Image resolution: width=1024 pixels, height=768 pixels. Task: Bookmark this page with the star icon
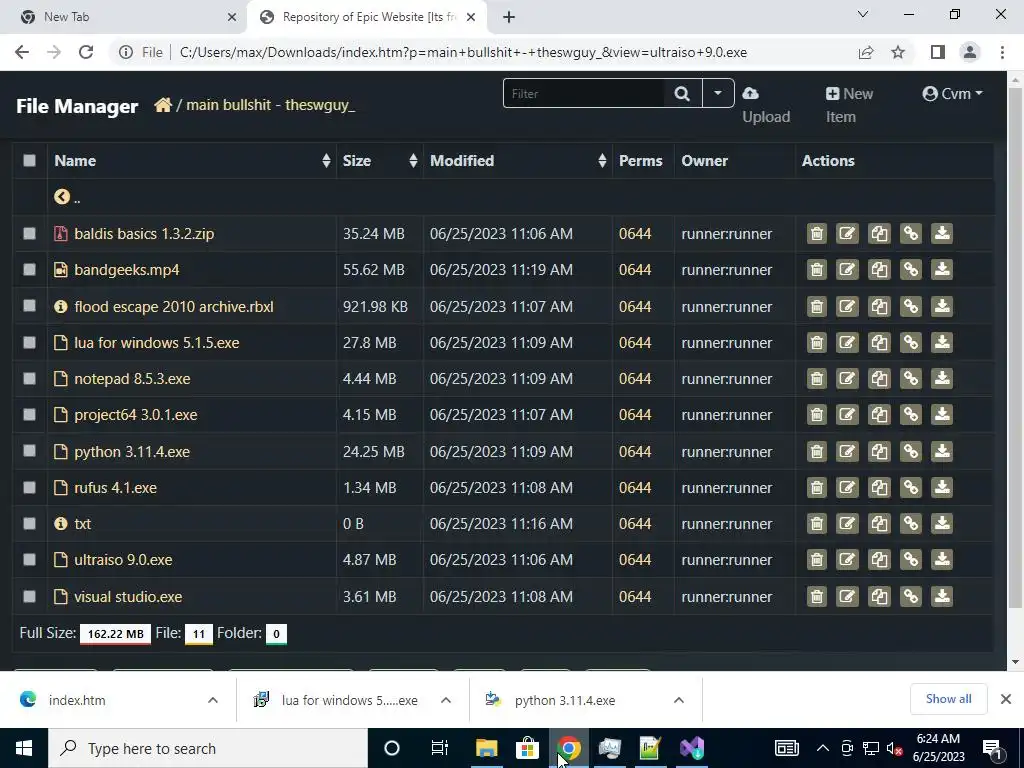[x=898, y=52]
